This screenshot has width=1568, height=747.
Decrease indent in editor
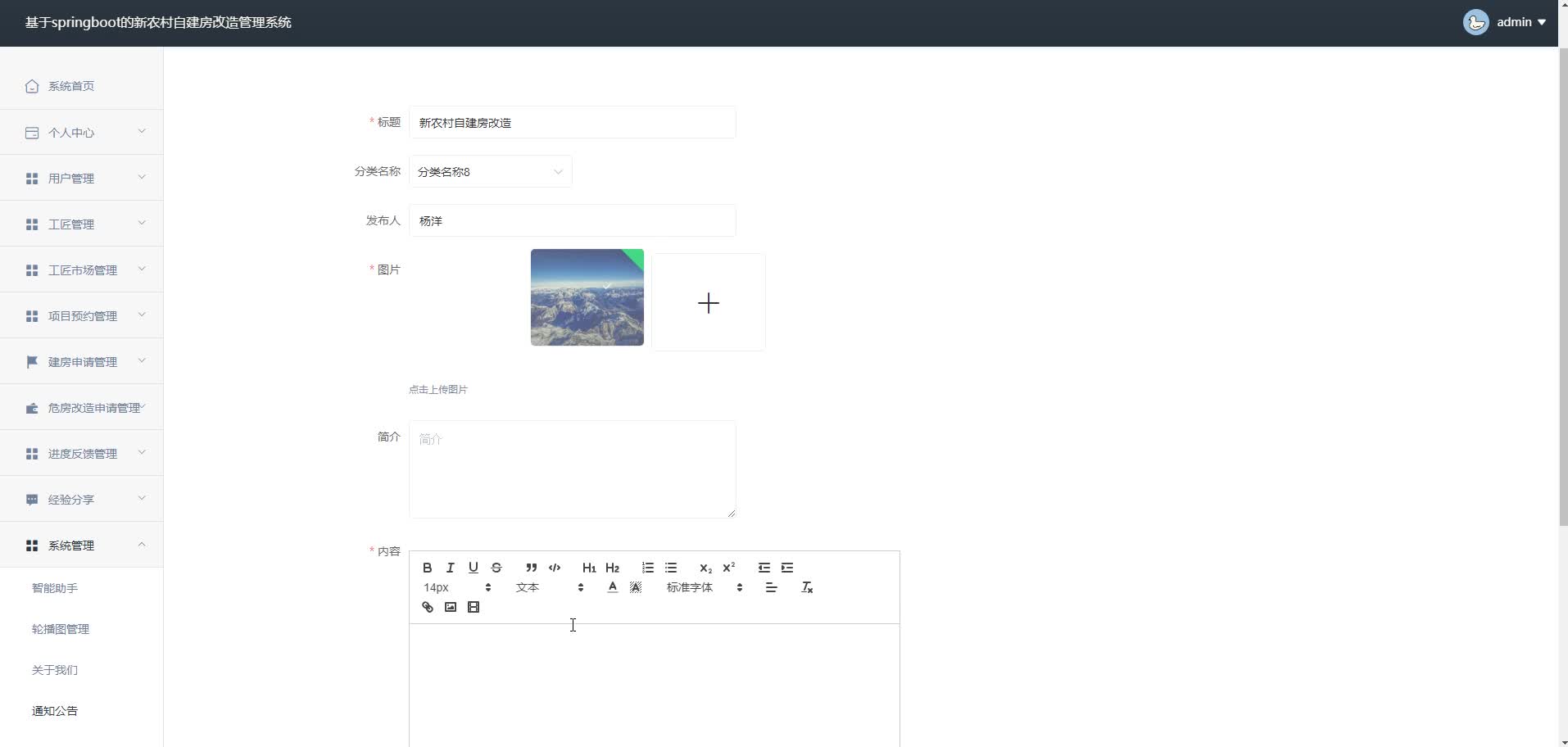click(764, 568)
